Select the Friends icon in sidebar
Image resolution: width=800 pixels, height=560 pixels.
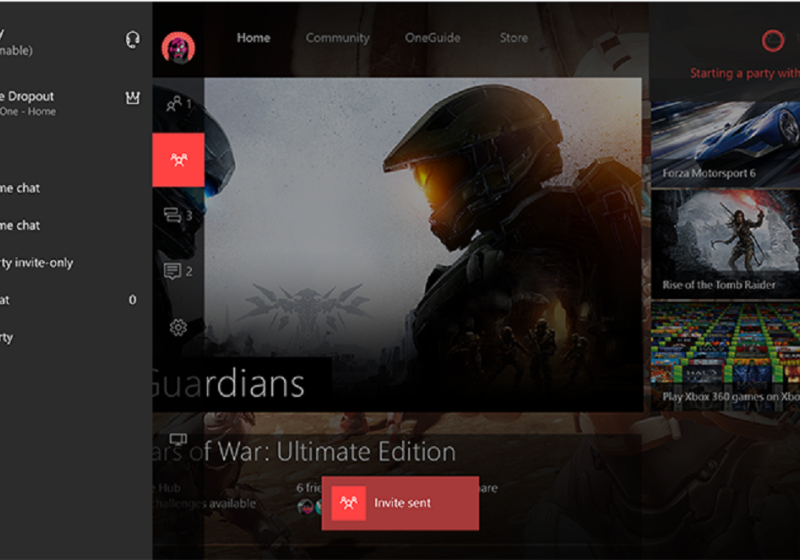point(178,103)
